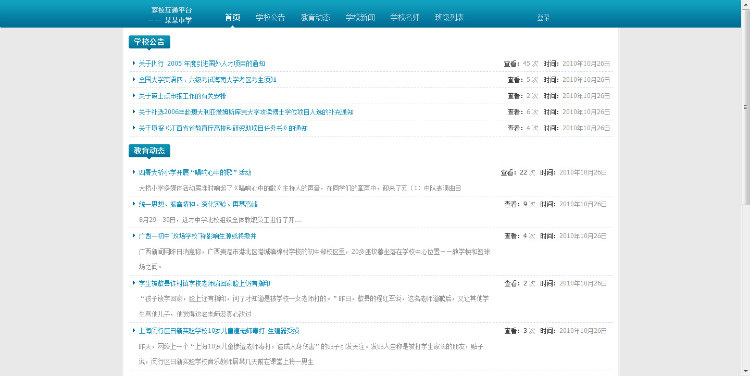
Task: Click the 45 次 view count text
Action: coord(530,64)
